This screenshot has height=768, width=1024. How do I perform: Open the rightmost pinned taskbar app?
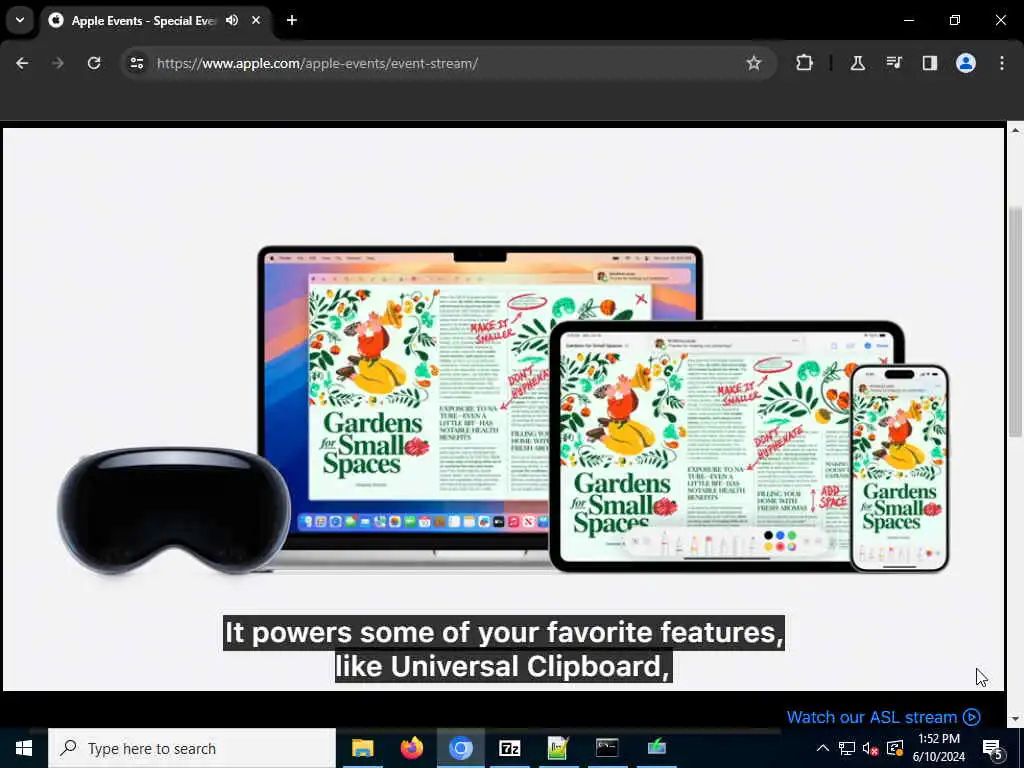point(656,748)
